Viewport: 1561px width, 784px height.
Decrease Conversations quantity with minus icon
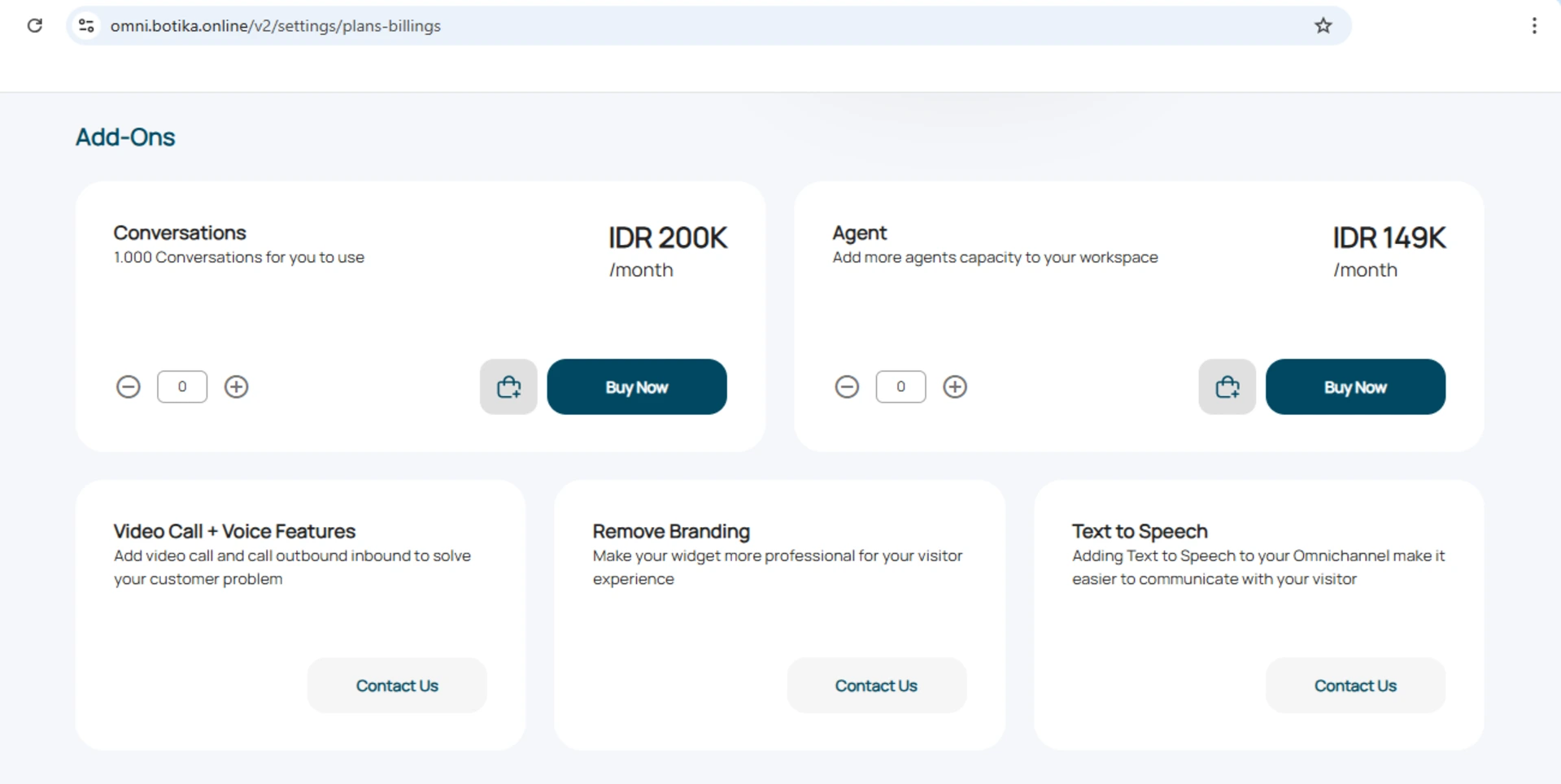click(x=129, y=387)
